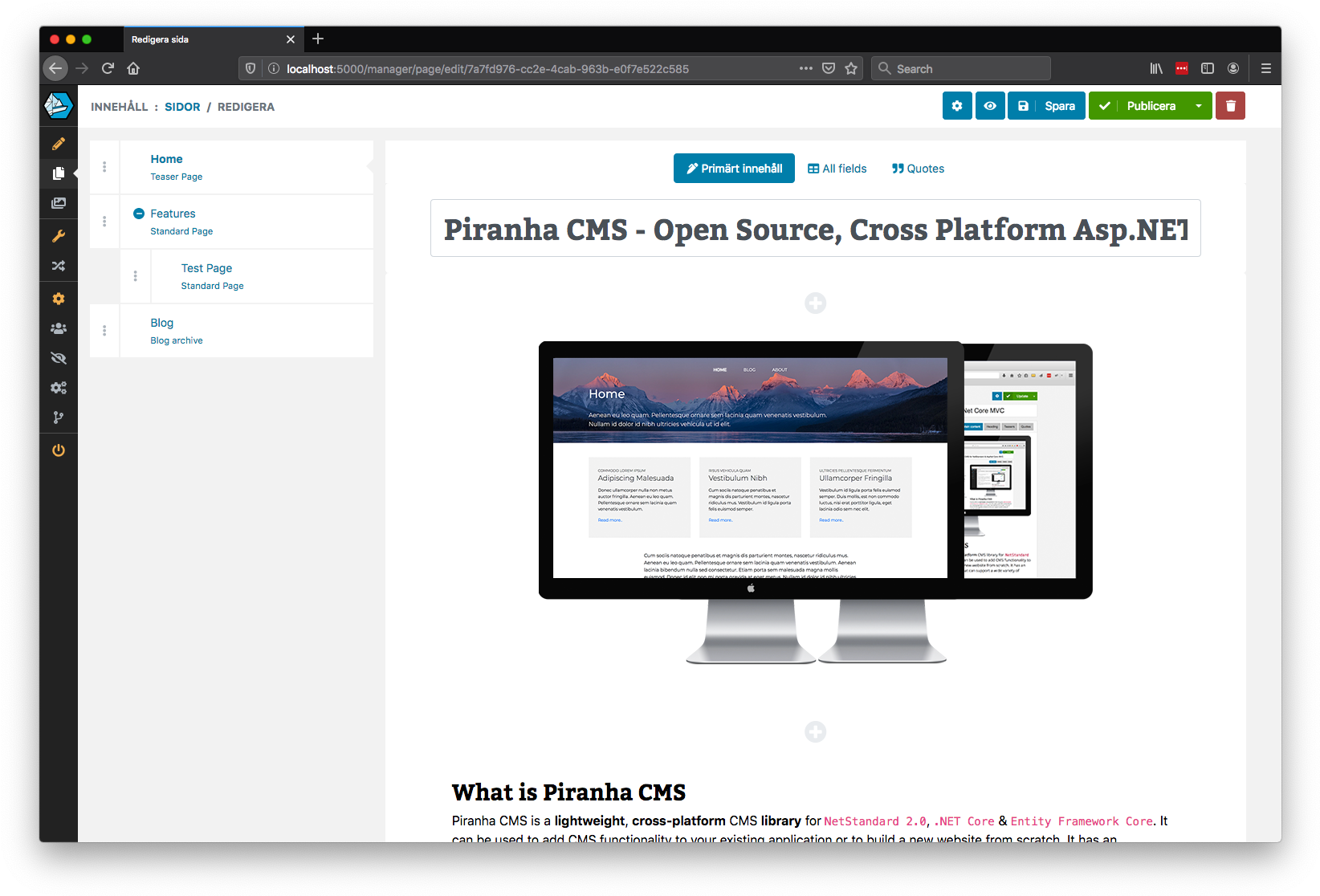
Task: Delete page with red trash button
Action: click(x=1230, y=106)
